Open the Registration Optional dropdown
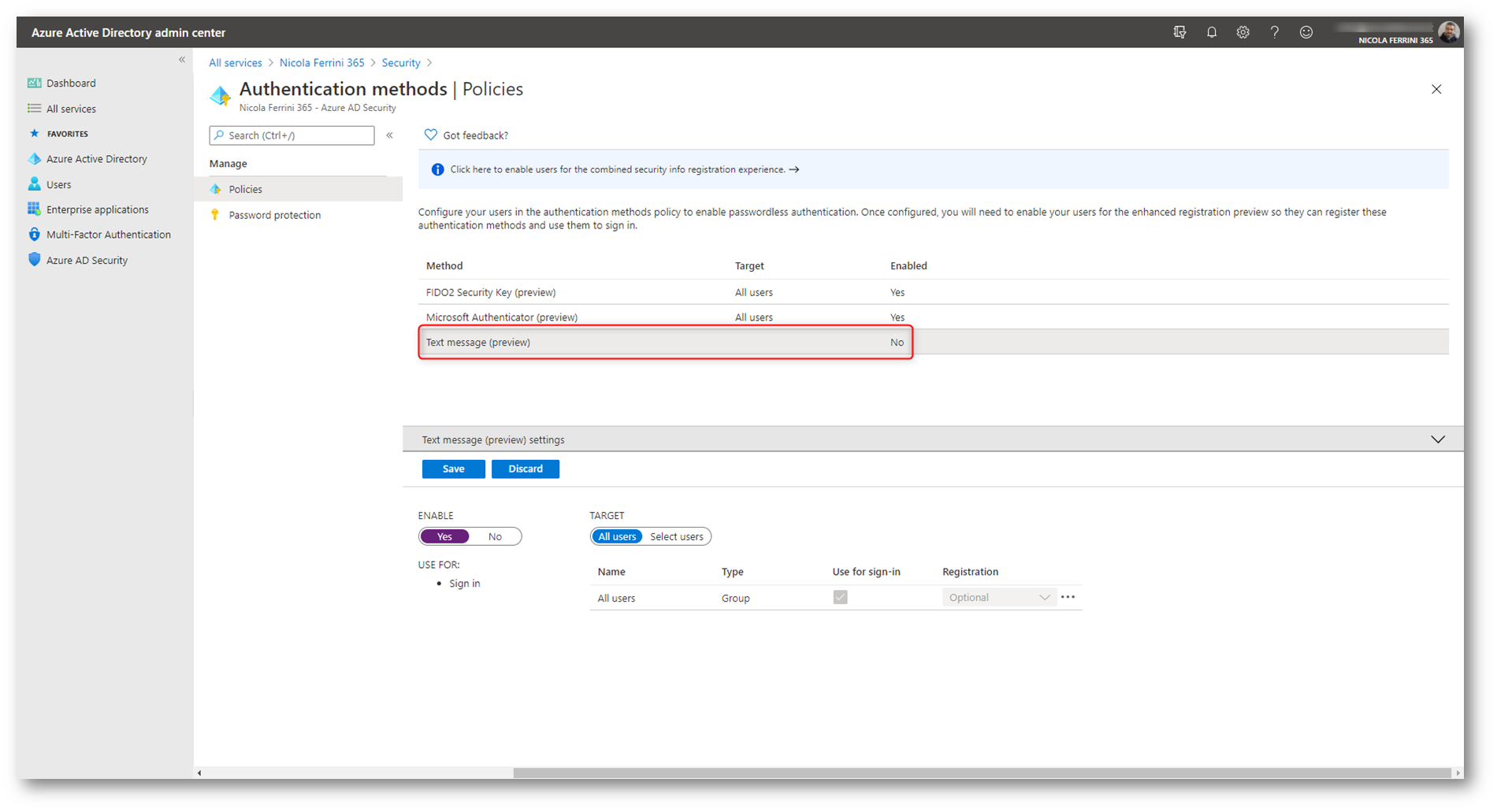Image resolution: width=1497 pixels, height=812 pixels. (x=998, y=598)
